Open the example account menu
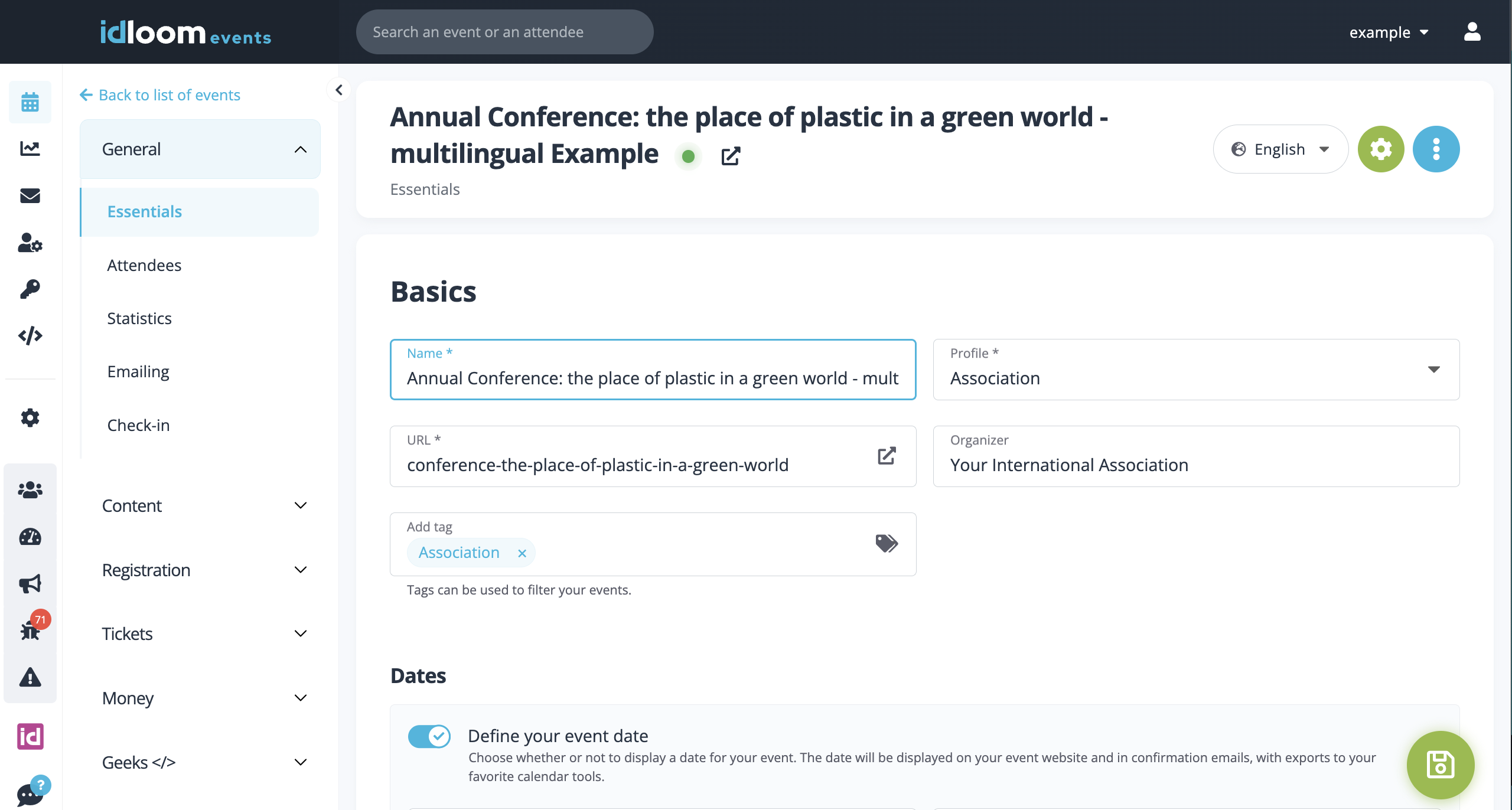1512x810 pixels. coord(1388,32)
